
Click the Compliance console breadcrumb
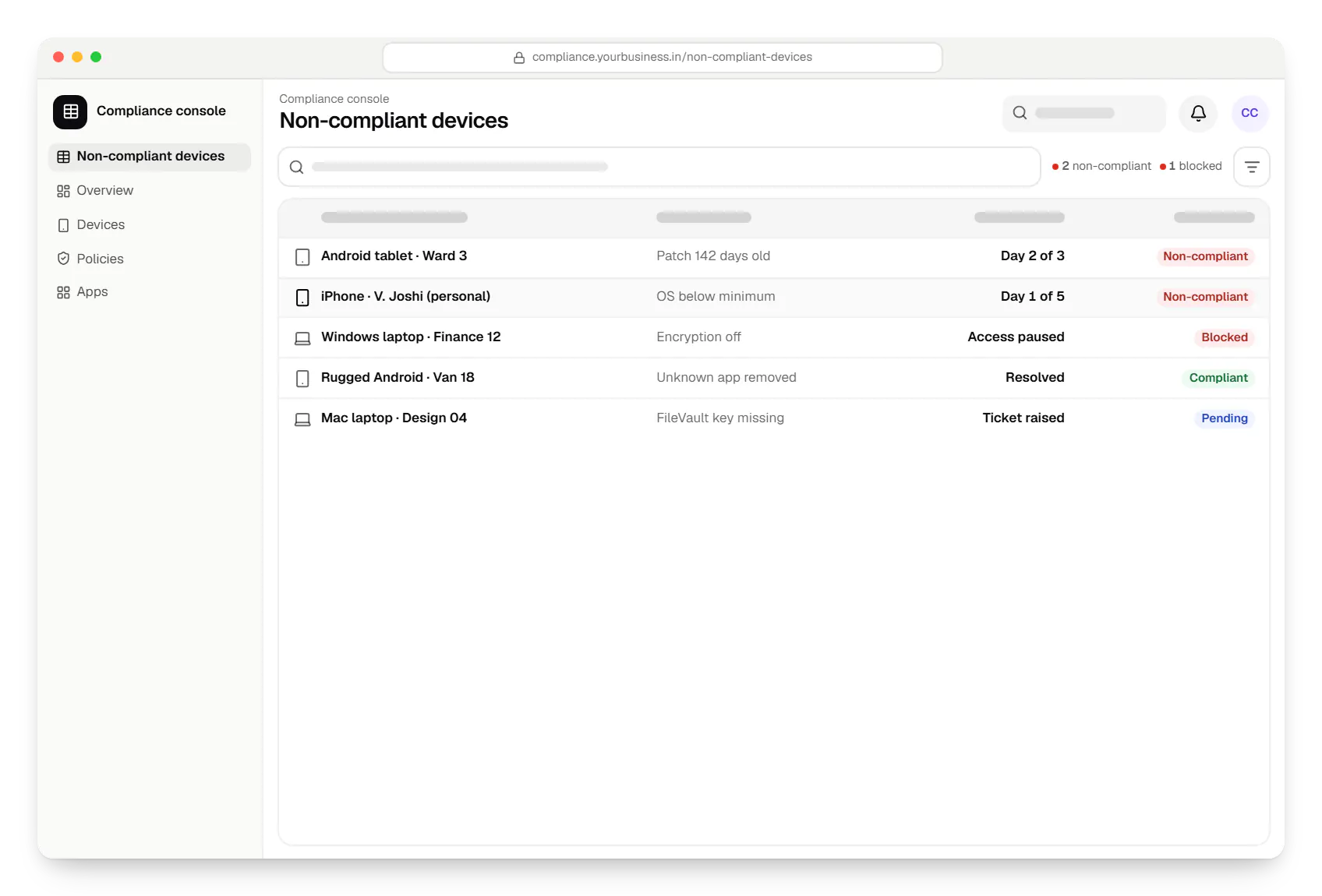pos(334,99)
